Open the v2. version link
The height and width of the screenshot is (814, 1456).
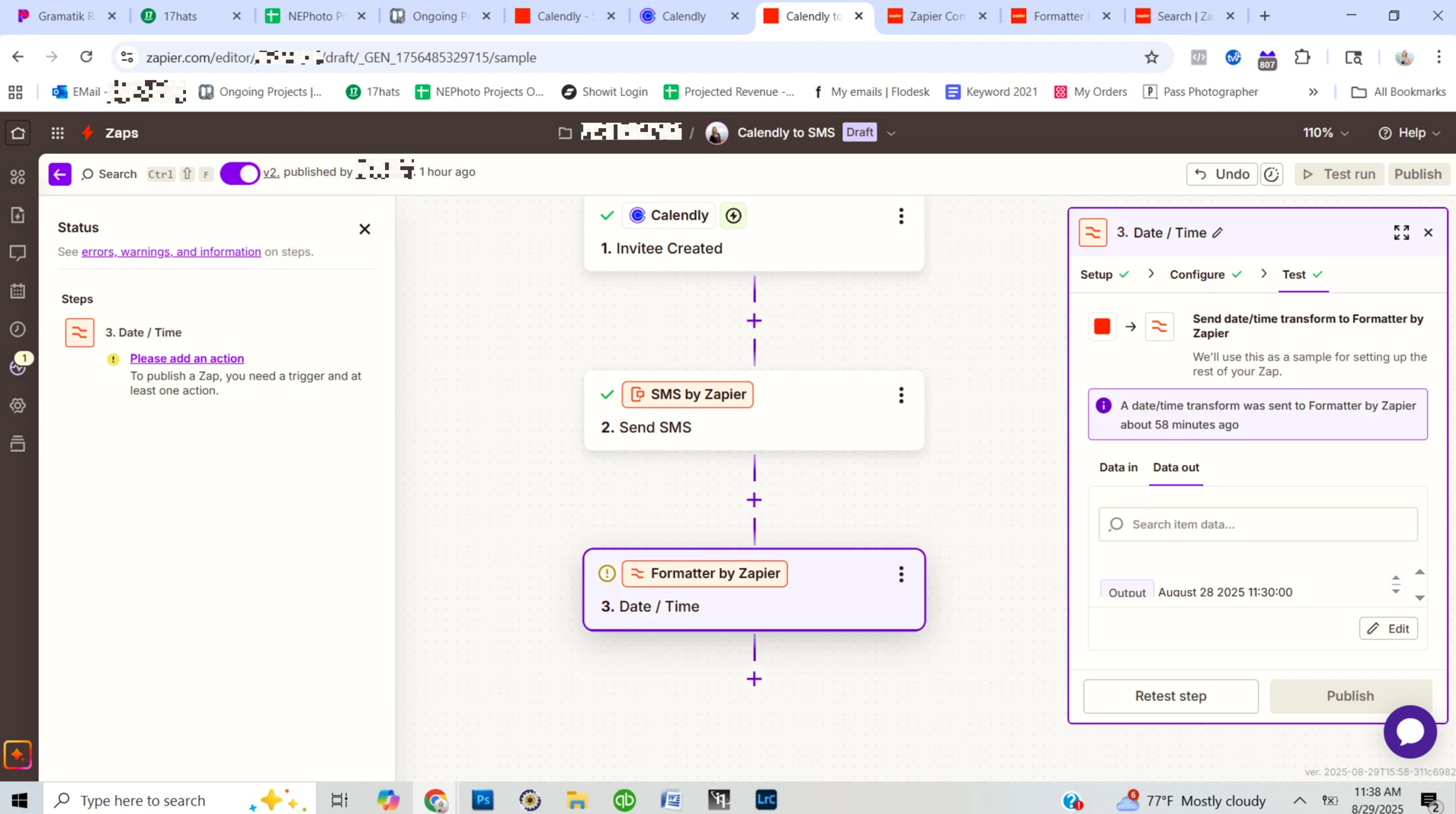(271, 172)
